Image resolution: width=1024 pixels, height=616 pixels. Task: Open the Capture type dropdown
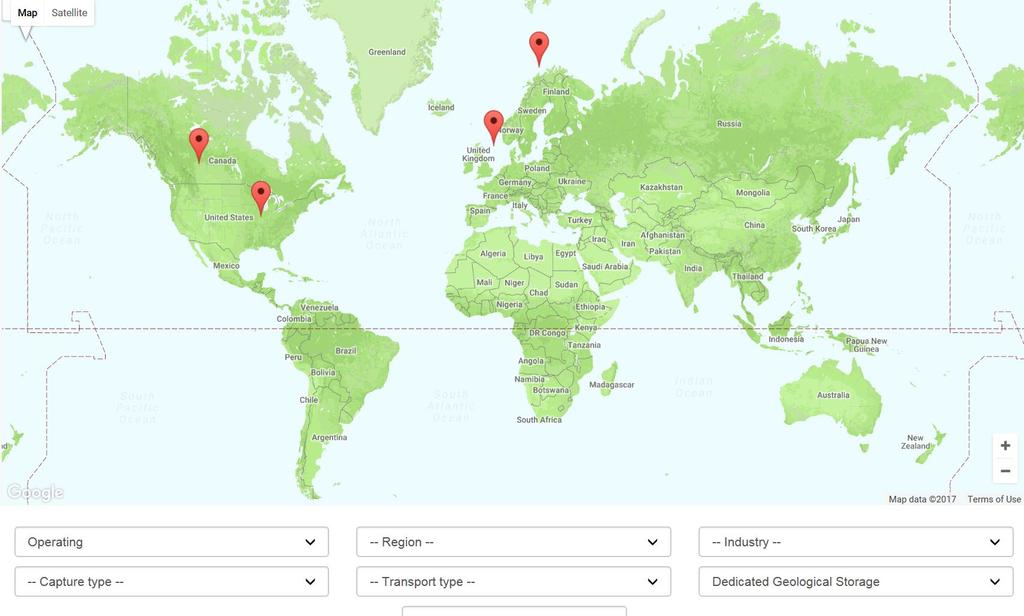click(x=172, y=581)
